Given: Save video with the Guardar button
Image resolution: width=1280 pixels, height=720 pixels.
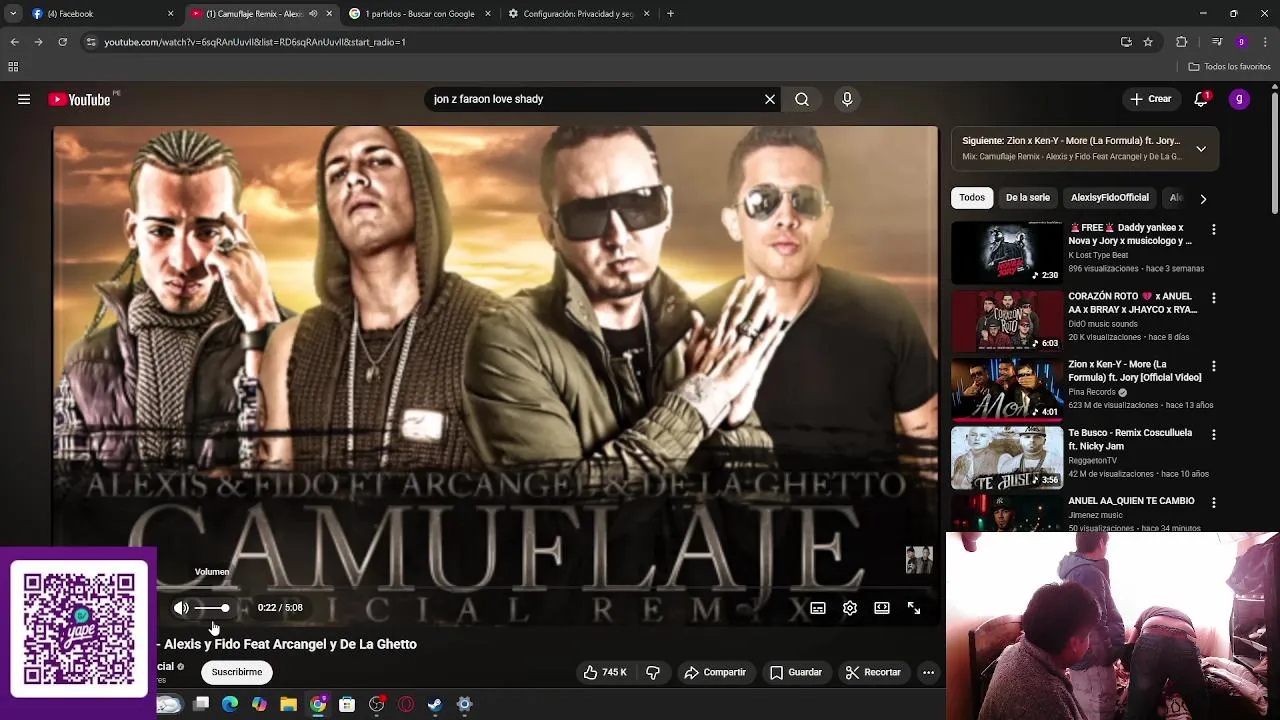Looking at the screenshot, I should [796, 672].
